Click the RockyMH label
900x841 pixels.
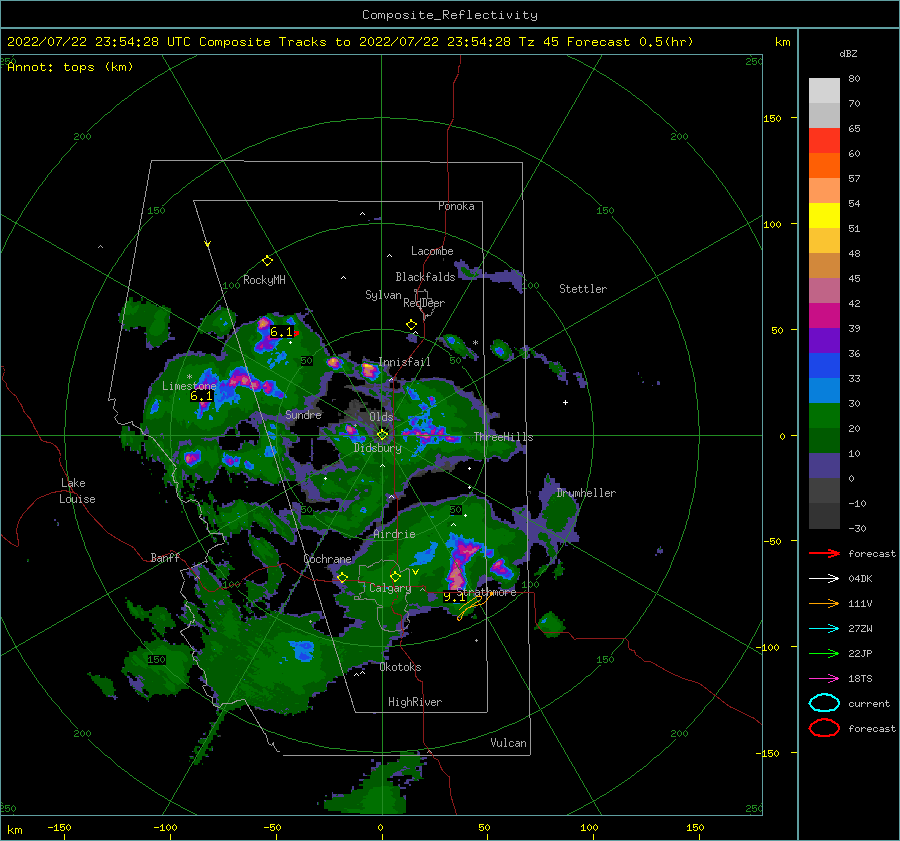[264, 280]
